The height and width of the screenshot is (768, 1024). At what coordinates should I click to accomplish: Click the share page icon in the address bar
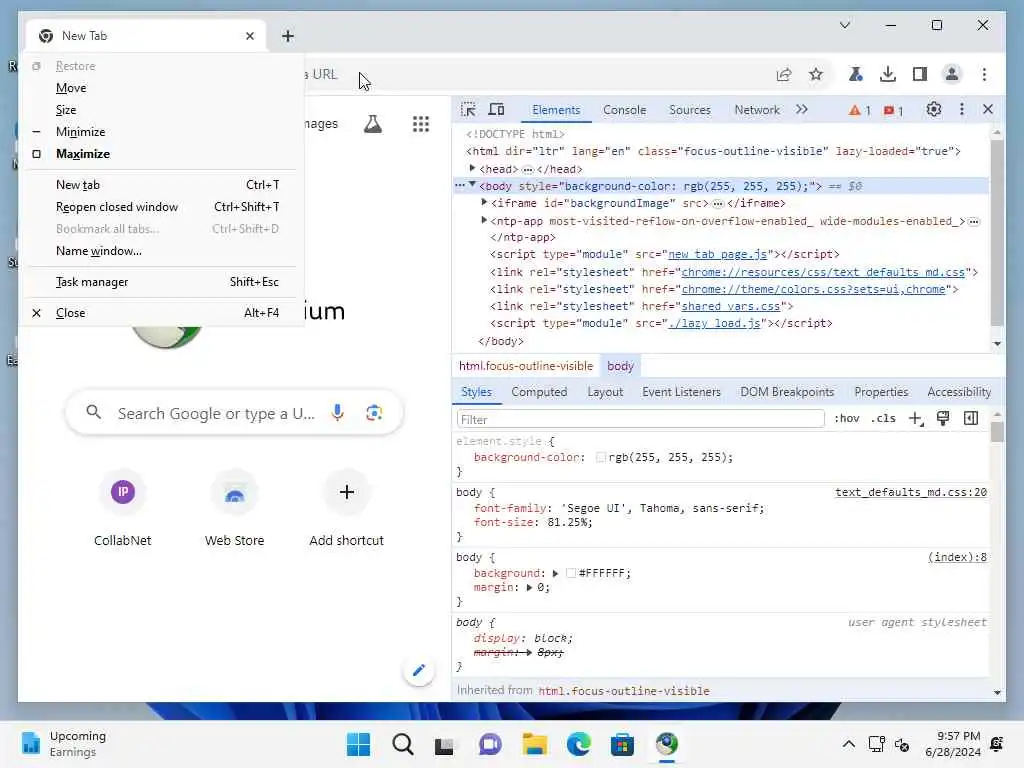coord(784,74)
